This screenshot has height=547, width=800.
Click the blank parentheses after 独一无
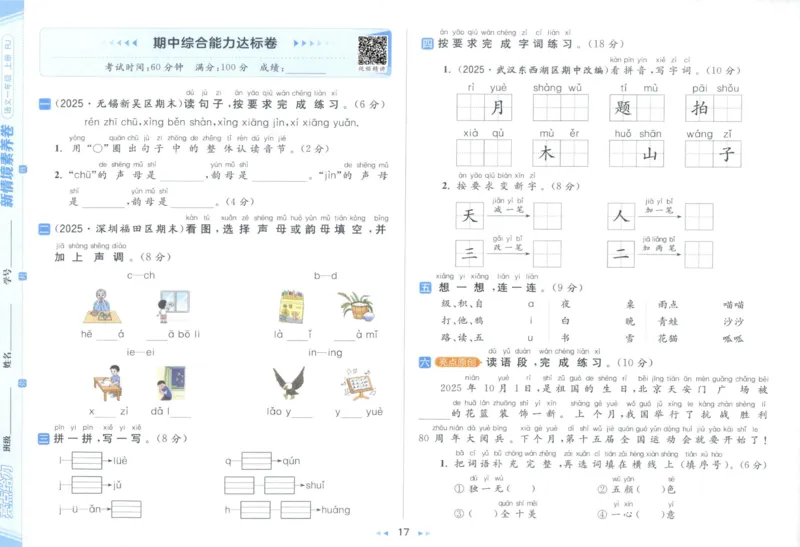(x=521, y=489)
